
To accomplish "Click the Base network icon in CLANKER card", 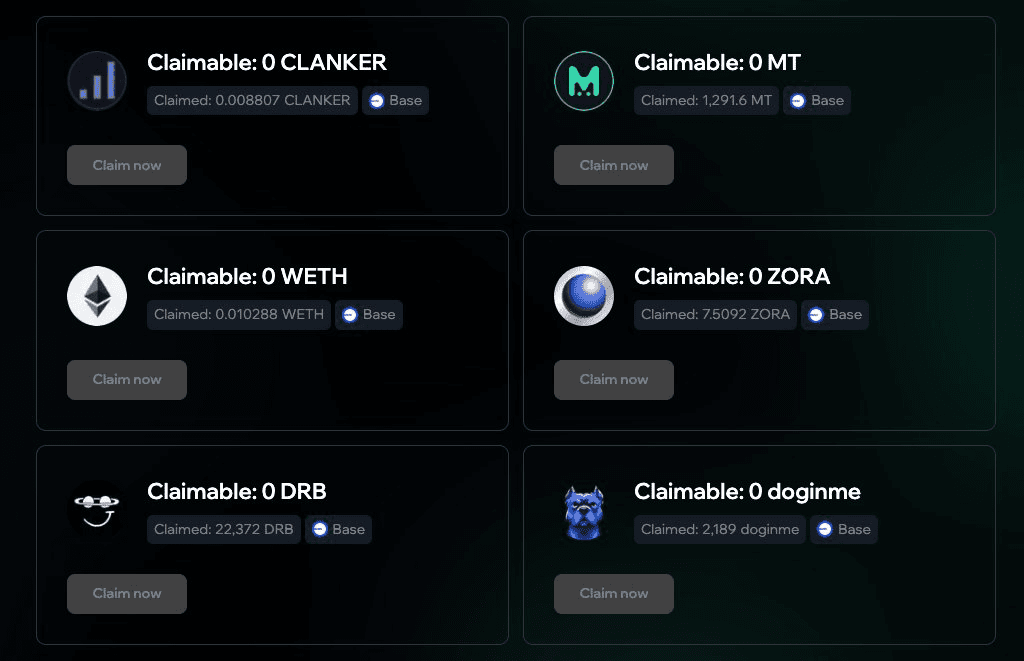I will 377,101.
